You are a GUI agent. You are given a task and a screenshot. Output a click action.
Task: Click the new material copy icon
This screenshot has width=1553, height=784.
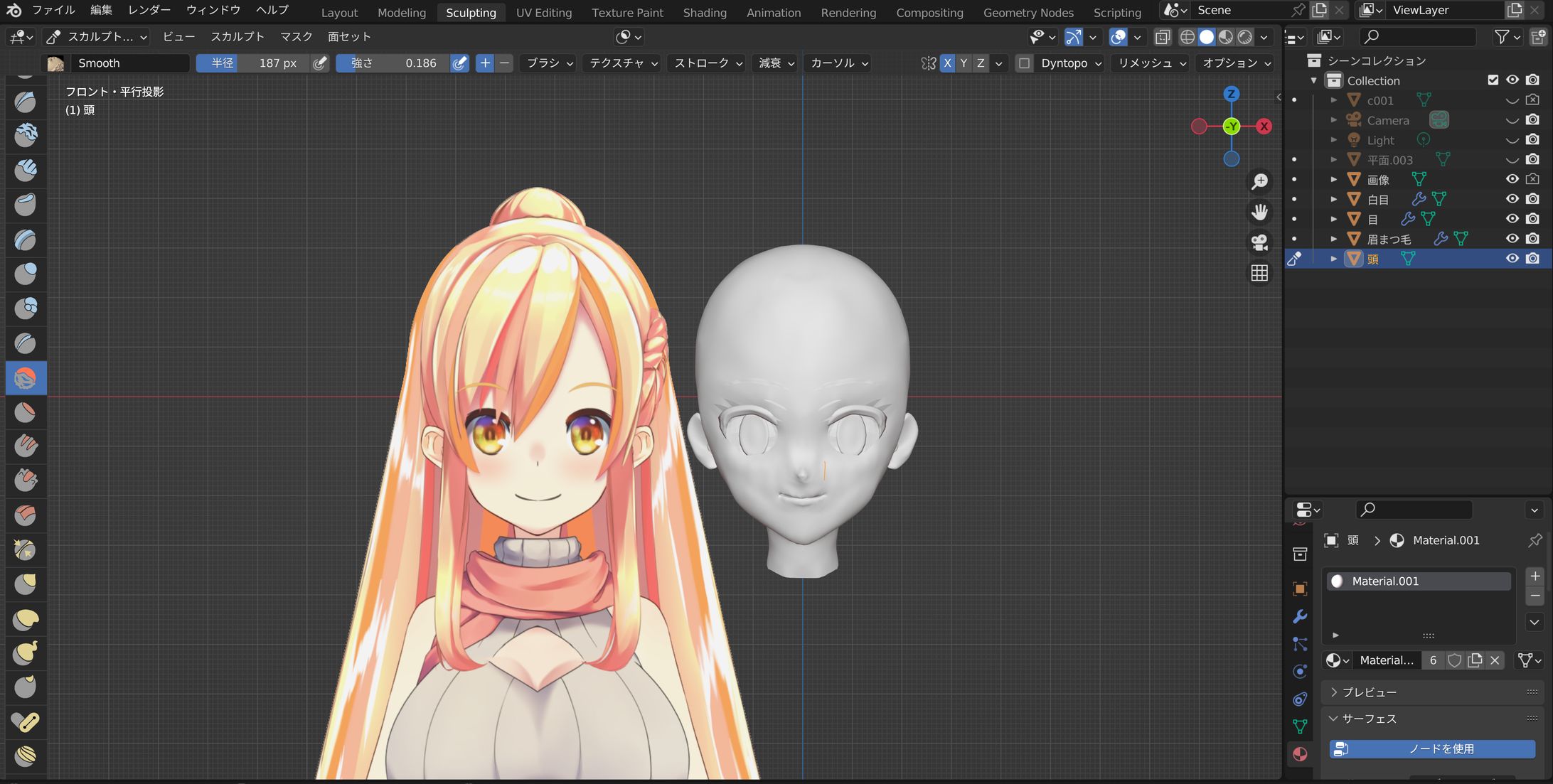tap(1475, 660)
